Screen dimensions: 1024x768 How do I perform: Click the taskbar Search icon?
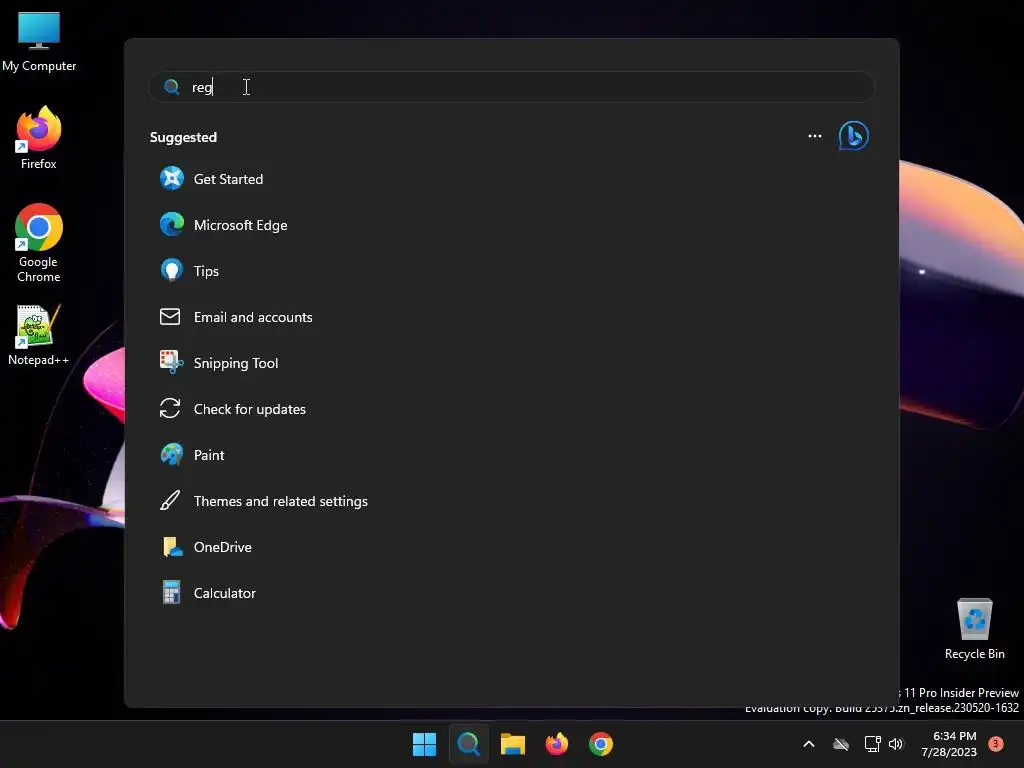click(x=468, y=744)
